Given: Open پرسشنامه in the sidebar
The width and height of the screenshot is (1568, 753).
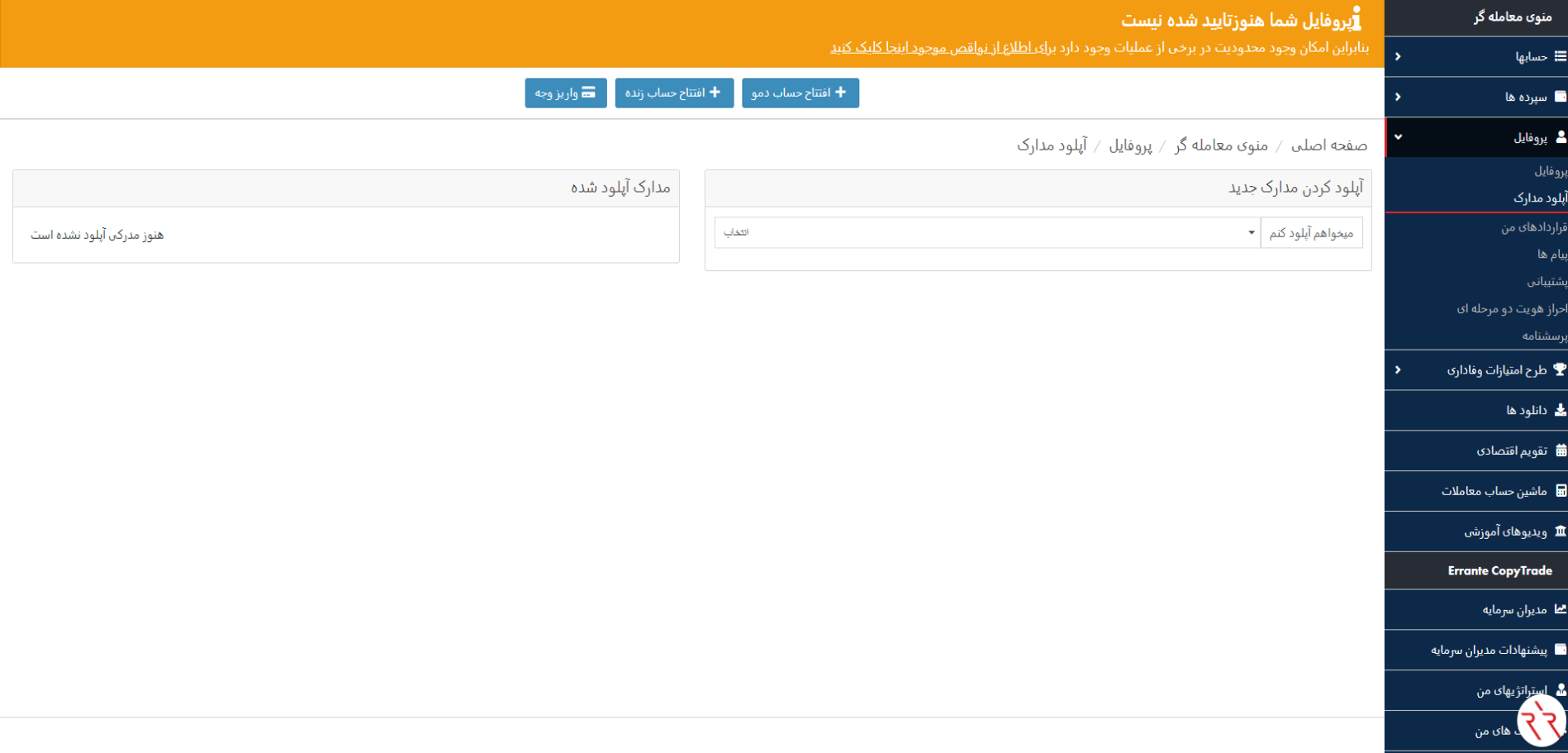Looking at the screenshot, I should point(1545,336).
